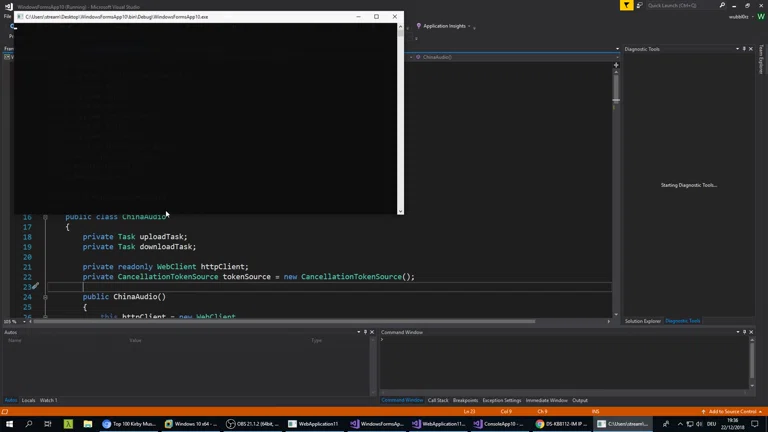
Task: Click Add to Source Control in status bar
Action: tap(731, 411)
